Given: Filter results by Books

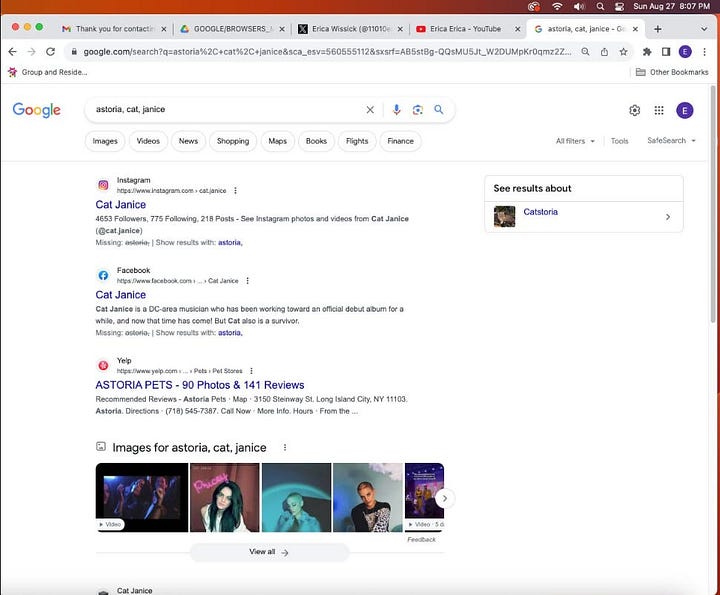Looking at the screenshot, I should [x=316, y=141].
